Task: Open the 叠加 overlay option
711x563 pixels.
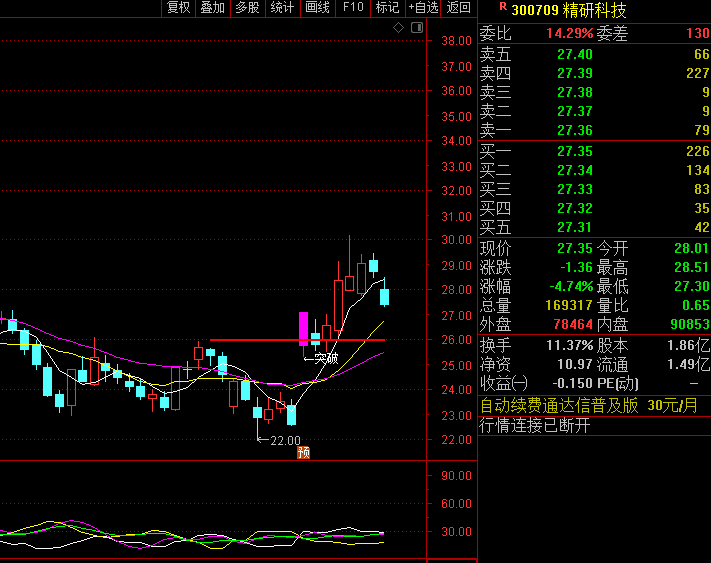Action: (x=213, y=8)
